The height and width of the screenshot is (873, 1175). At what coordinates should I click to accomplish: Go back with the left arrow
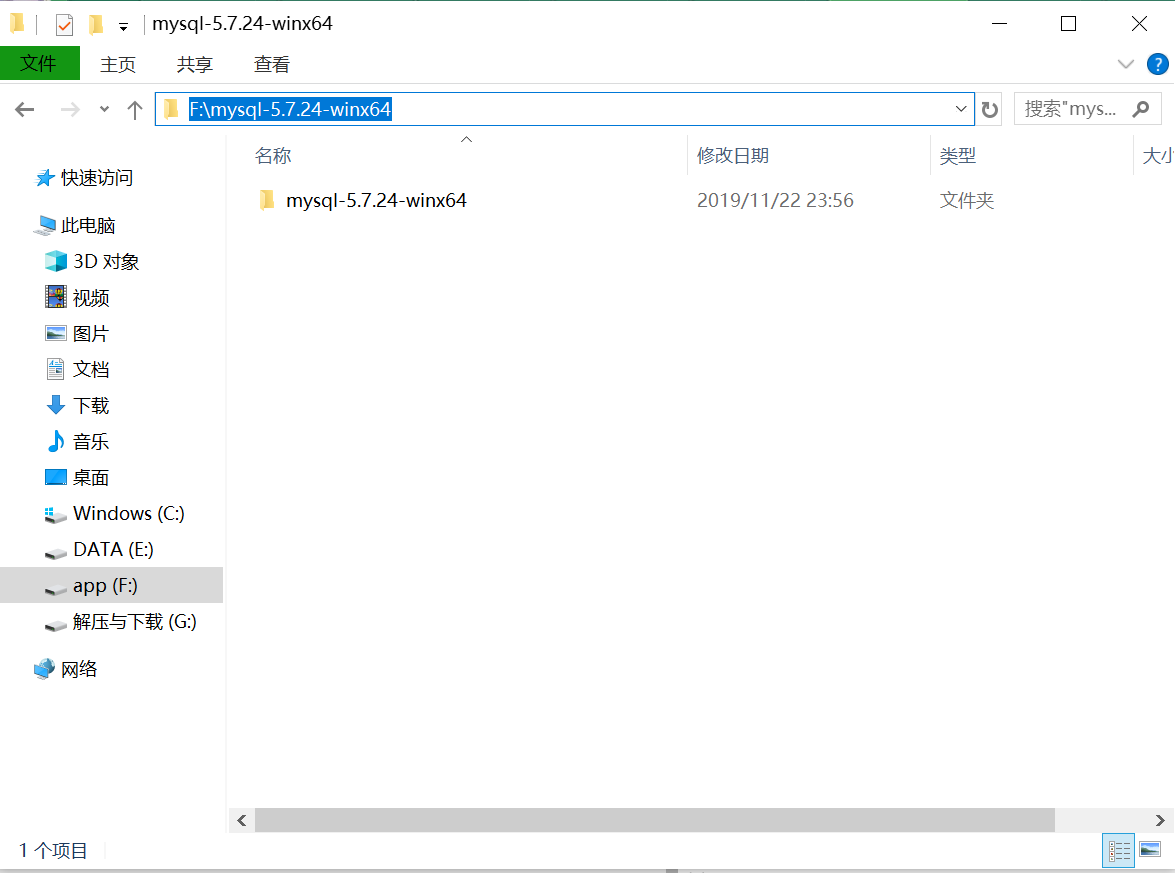(25, 110)
